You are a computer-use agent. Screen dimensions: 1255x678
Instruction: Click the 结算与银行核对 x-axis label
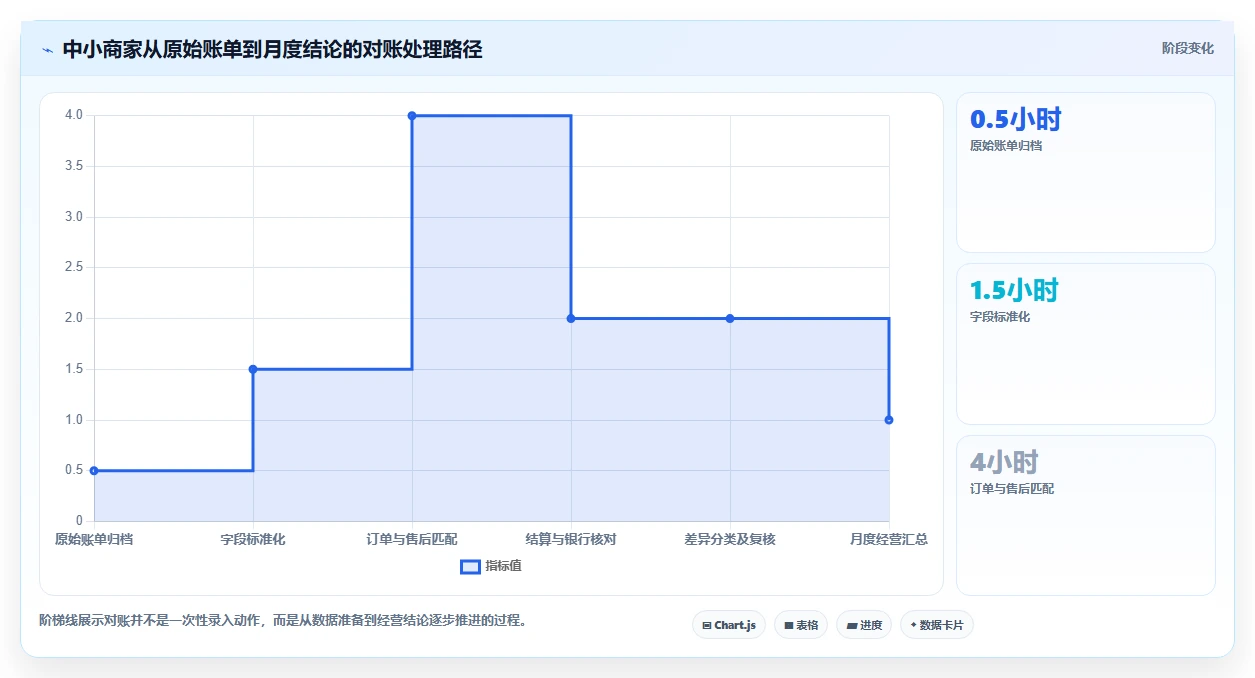[x=571, y=539]
